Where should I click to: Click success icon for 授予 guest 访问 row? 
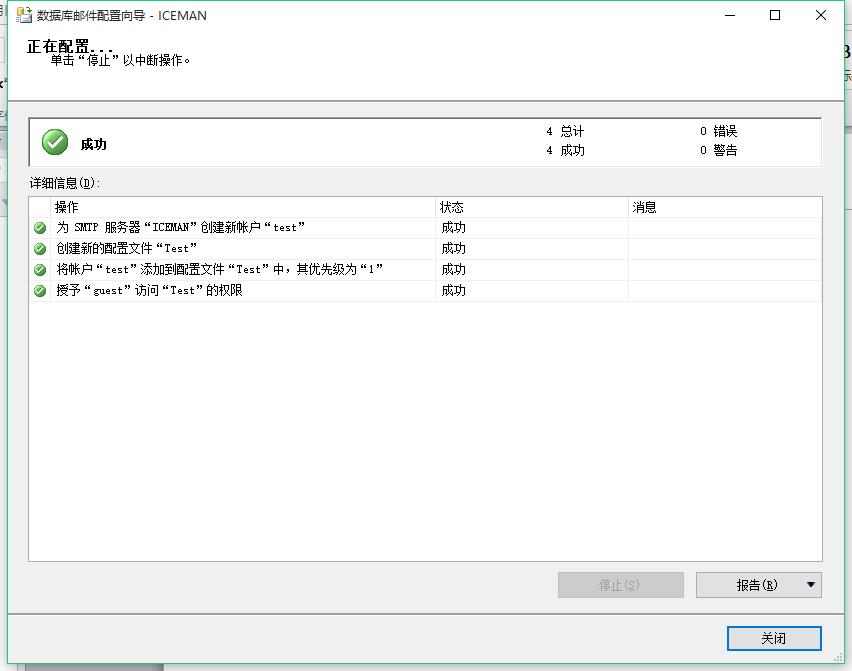pyautogui.click(x=40, y=291)
